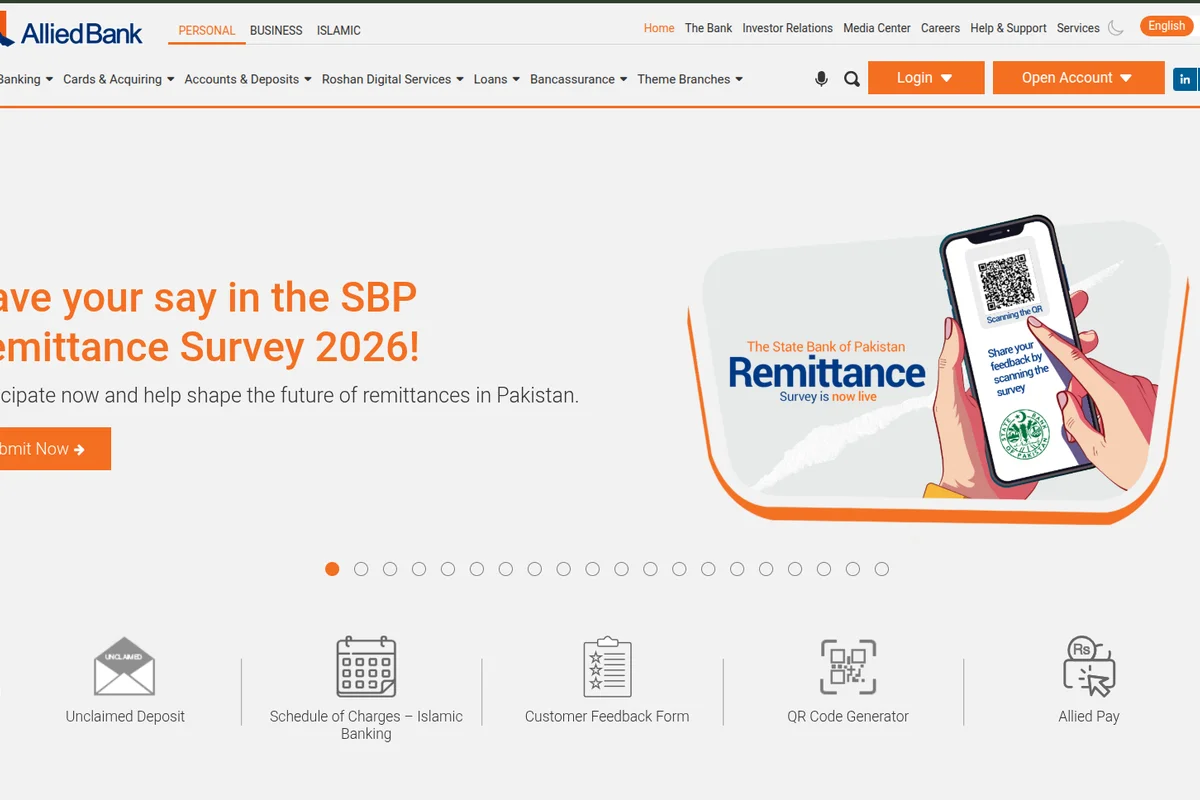Open search using the magnifier icon

pyautogui.click(x=851, y=78)
